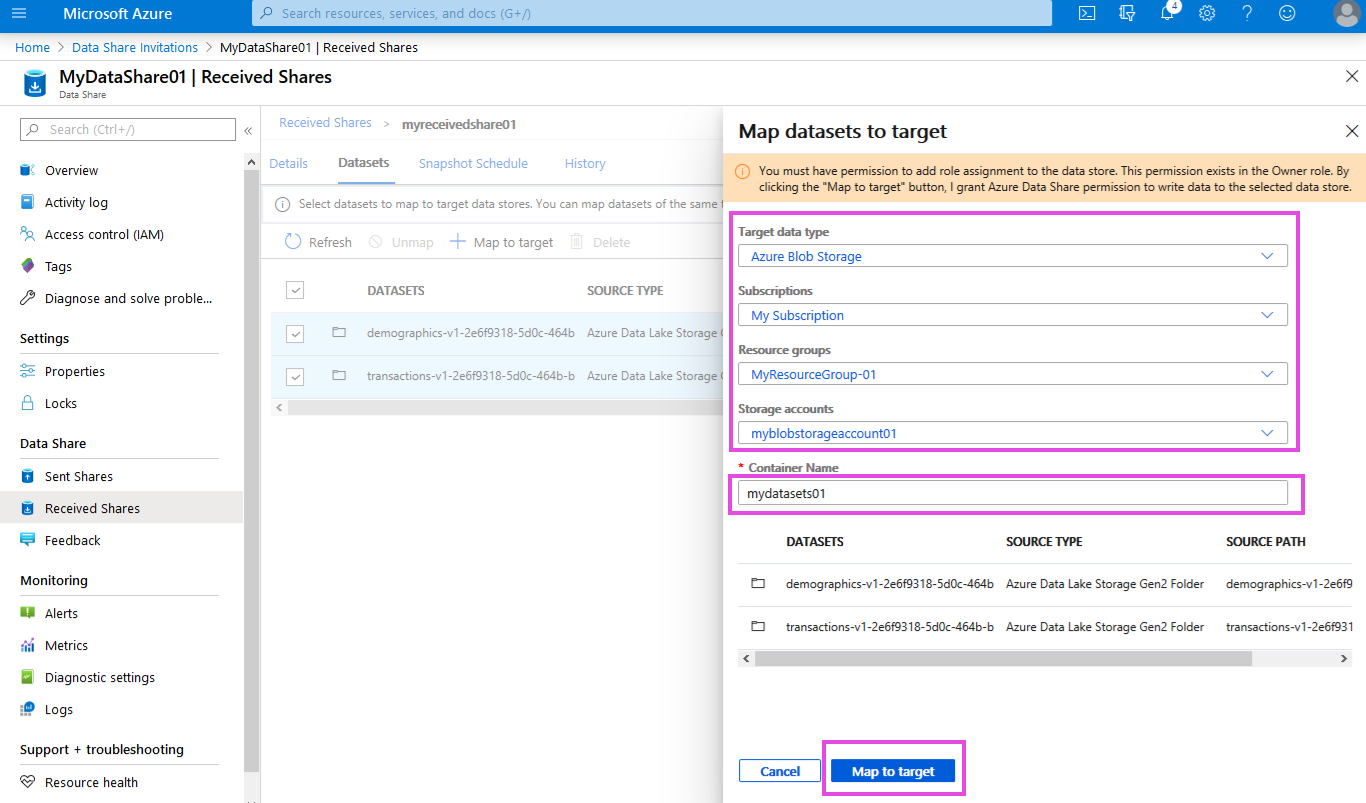This screenshot has width=1366, height=803.
Task: Open the Help question mark icon
Action: click(1247, 13)
